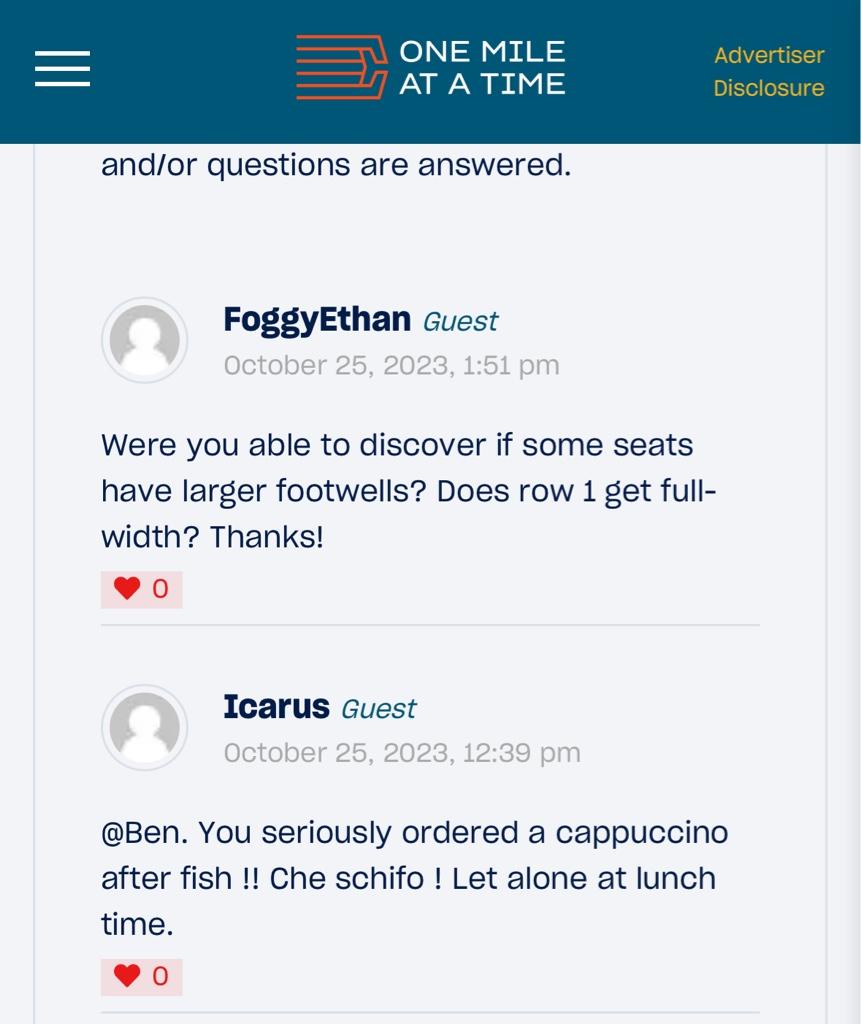
Task: Open the Advertiser Disclosure link
Action: tap(768, 71)
